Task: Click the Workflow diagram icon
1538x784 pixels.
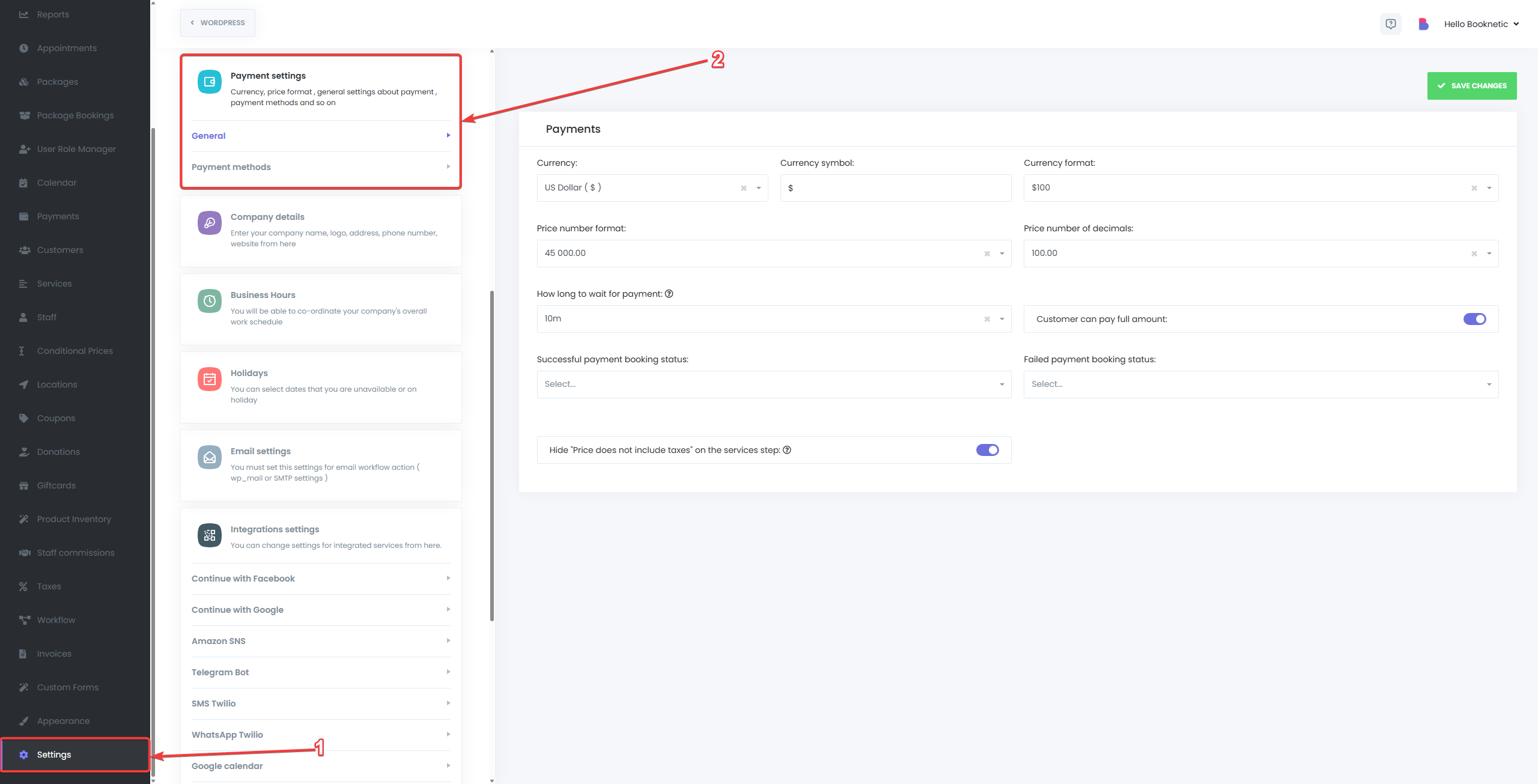Action: click(x=24, y=620)
